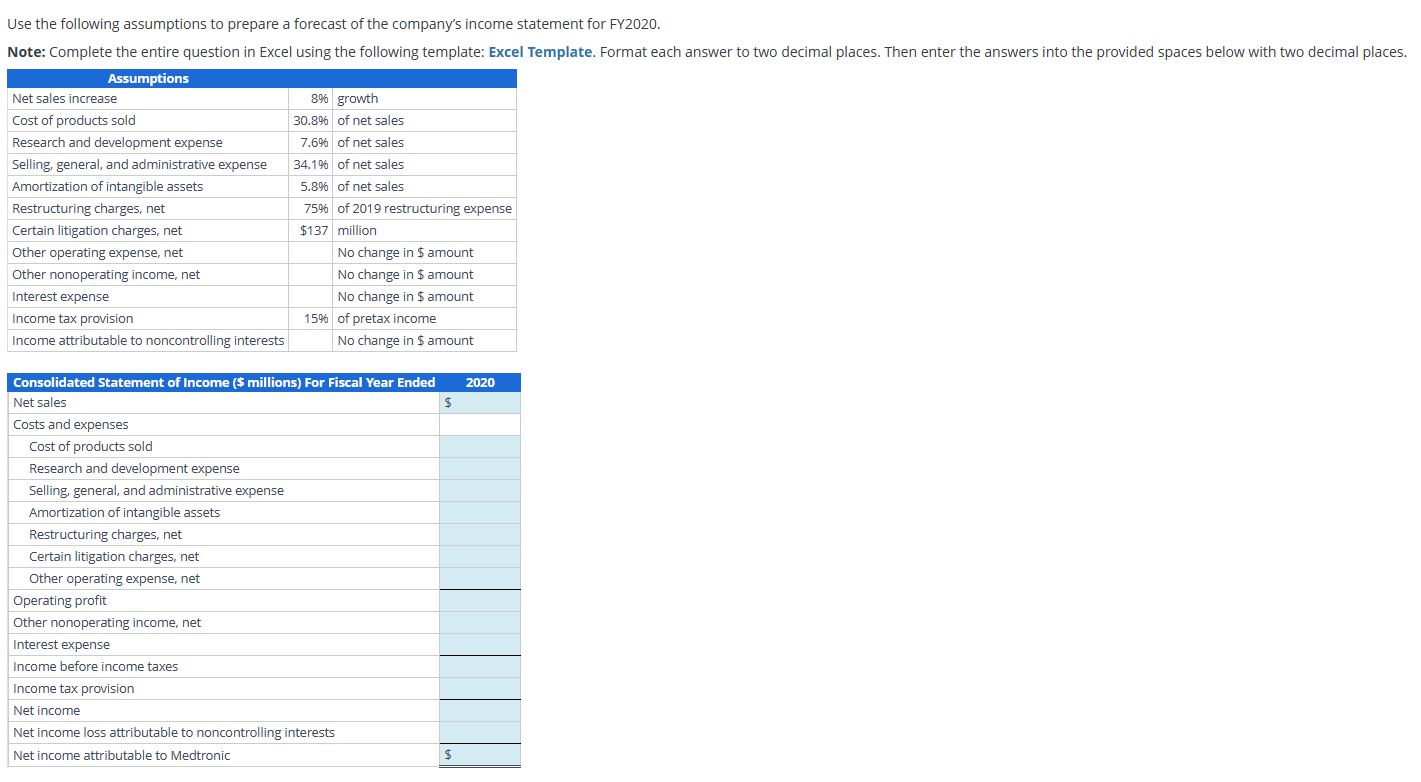Select the Cost of products sold answer cell

tap(480, 446)
